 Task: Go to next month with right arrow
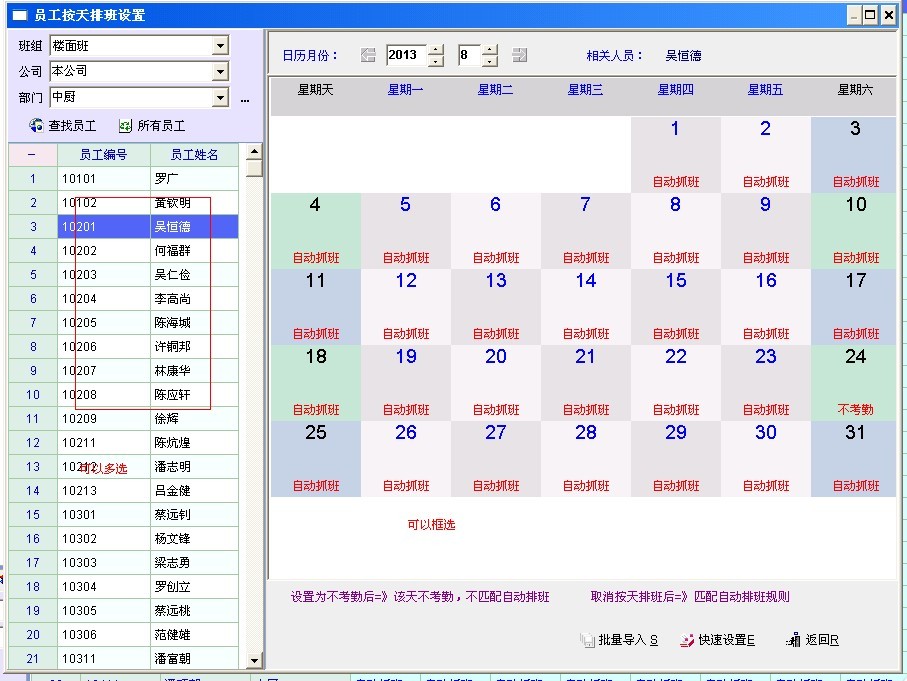[x=519, y=55]
